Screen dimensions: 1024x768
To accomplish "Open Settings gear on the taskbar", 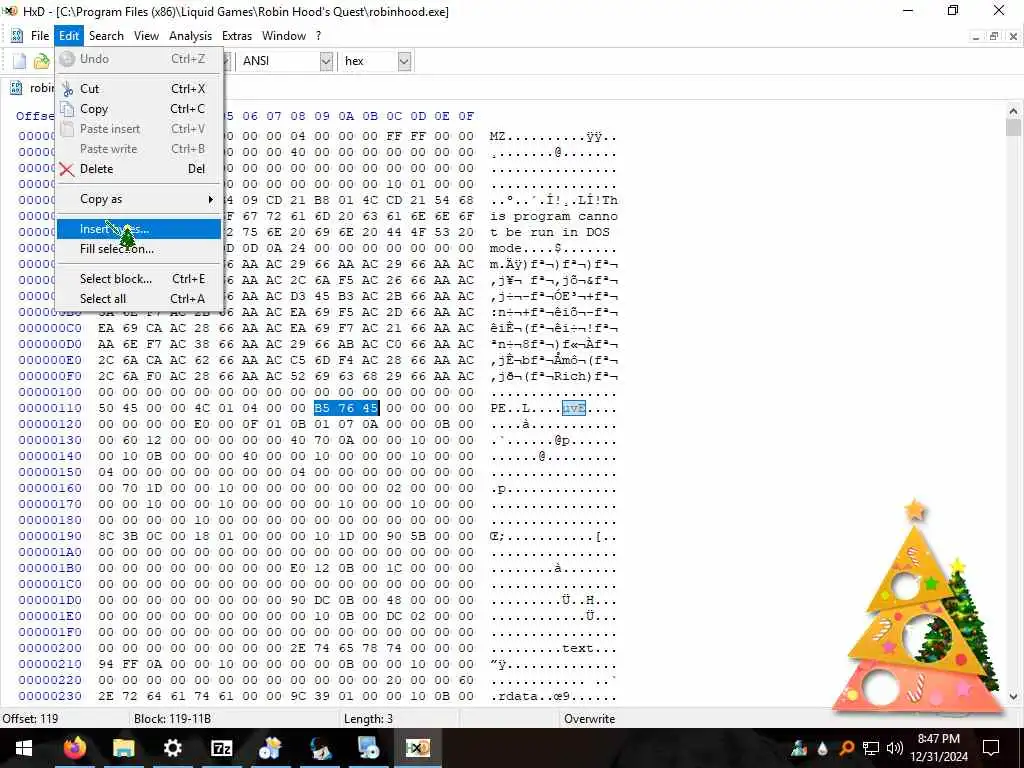I will [172, 748].
